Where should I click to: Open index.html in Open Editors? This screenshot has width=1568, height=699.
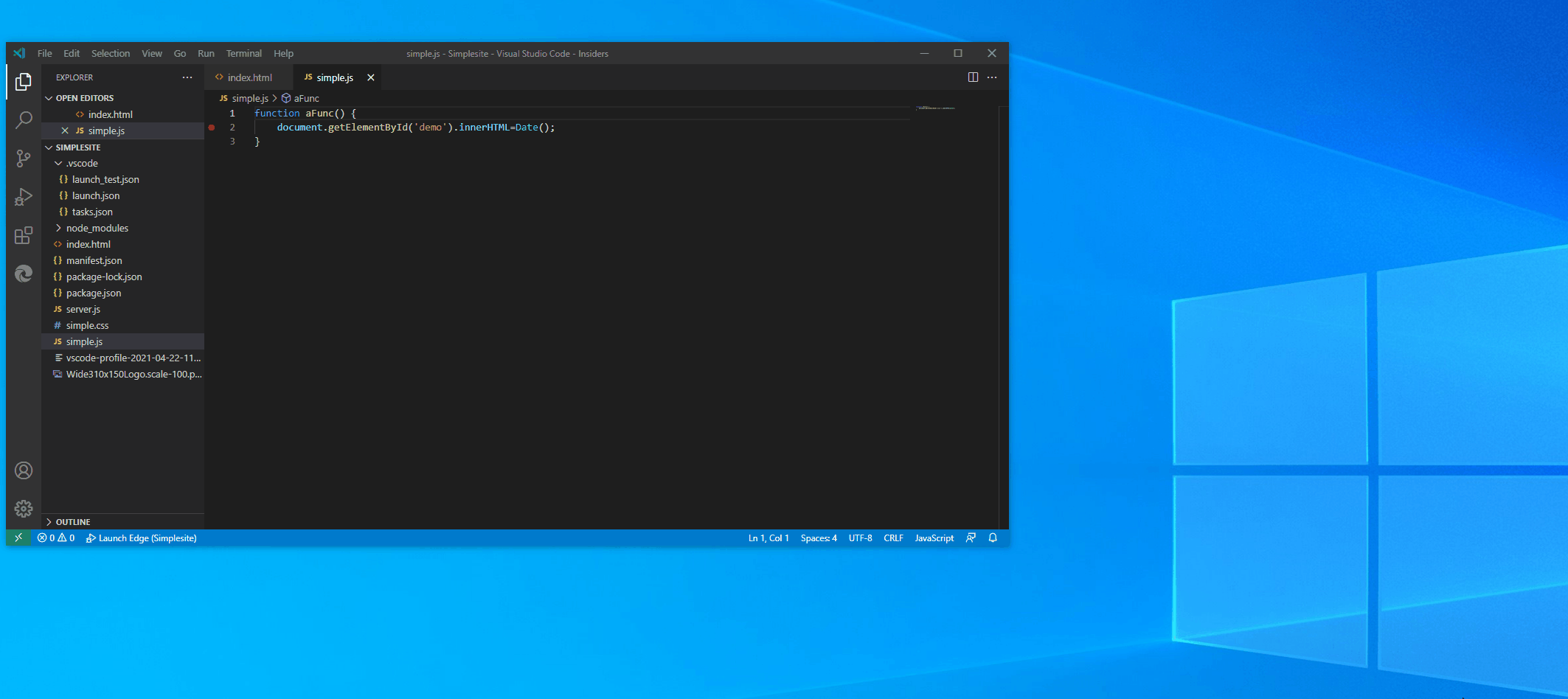[x=122, y=114]
